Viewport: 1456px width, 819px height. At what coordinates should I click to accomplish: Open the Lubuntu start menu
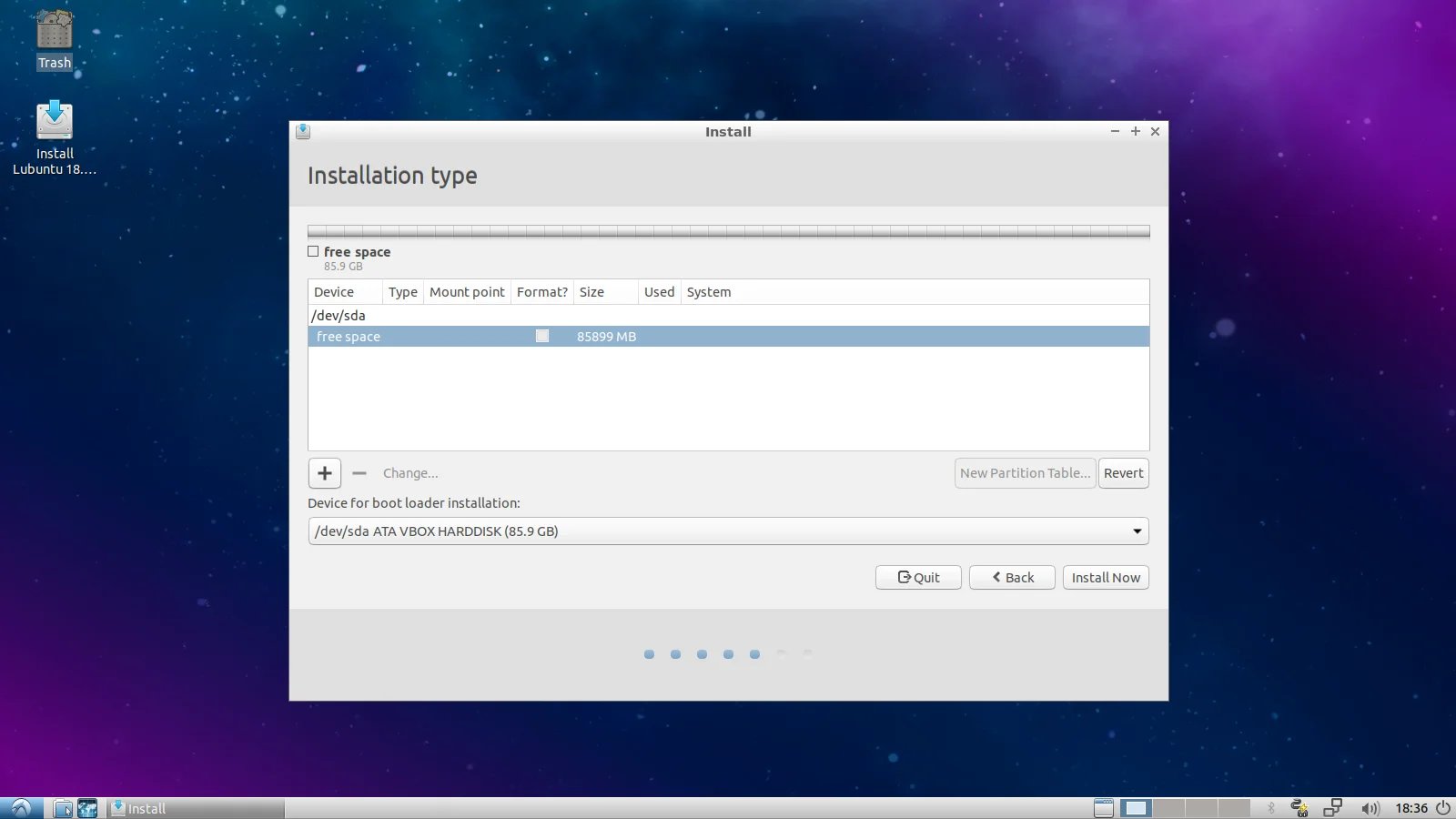point(21,808)
